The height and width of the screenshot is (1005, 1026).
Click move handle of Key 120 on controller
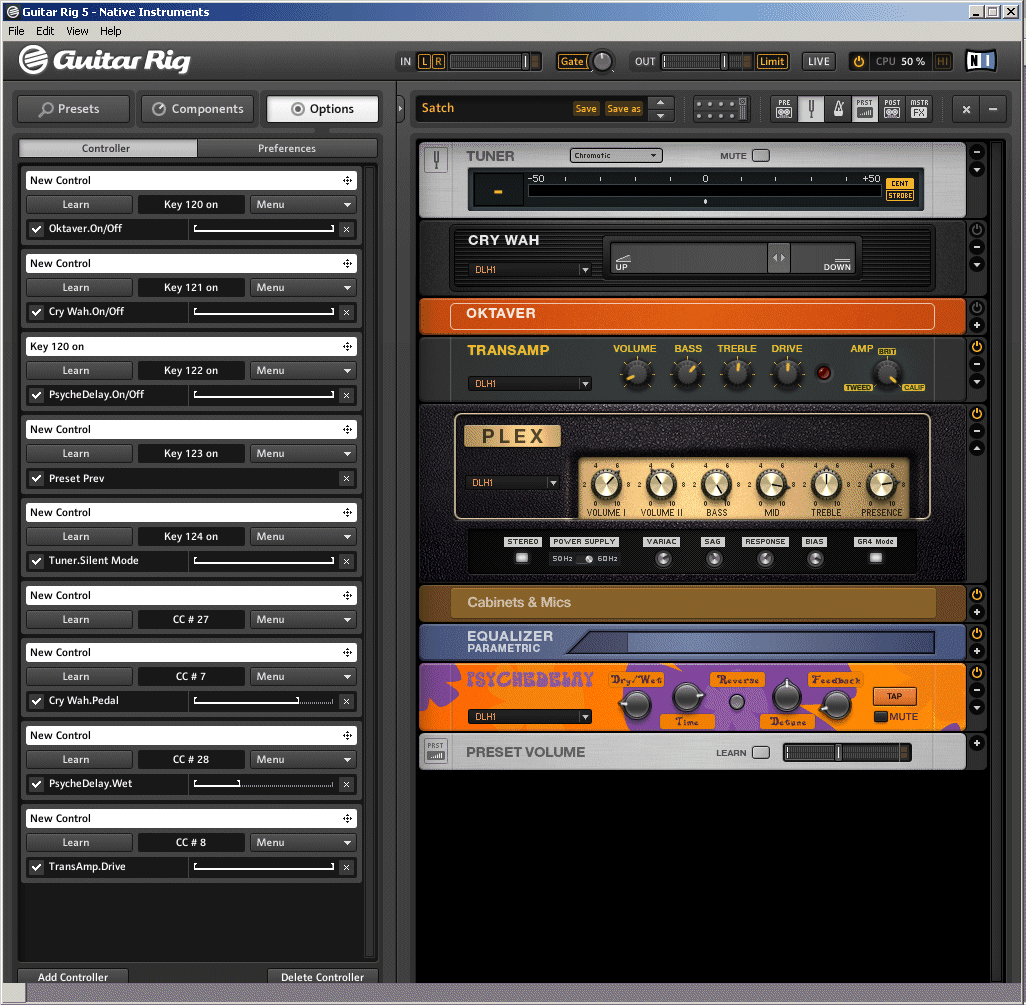[x=347, y=346]
